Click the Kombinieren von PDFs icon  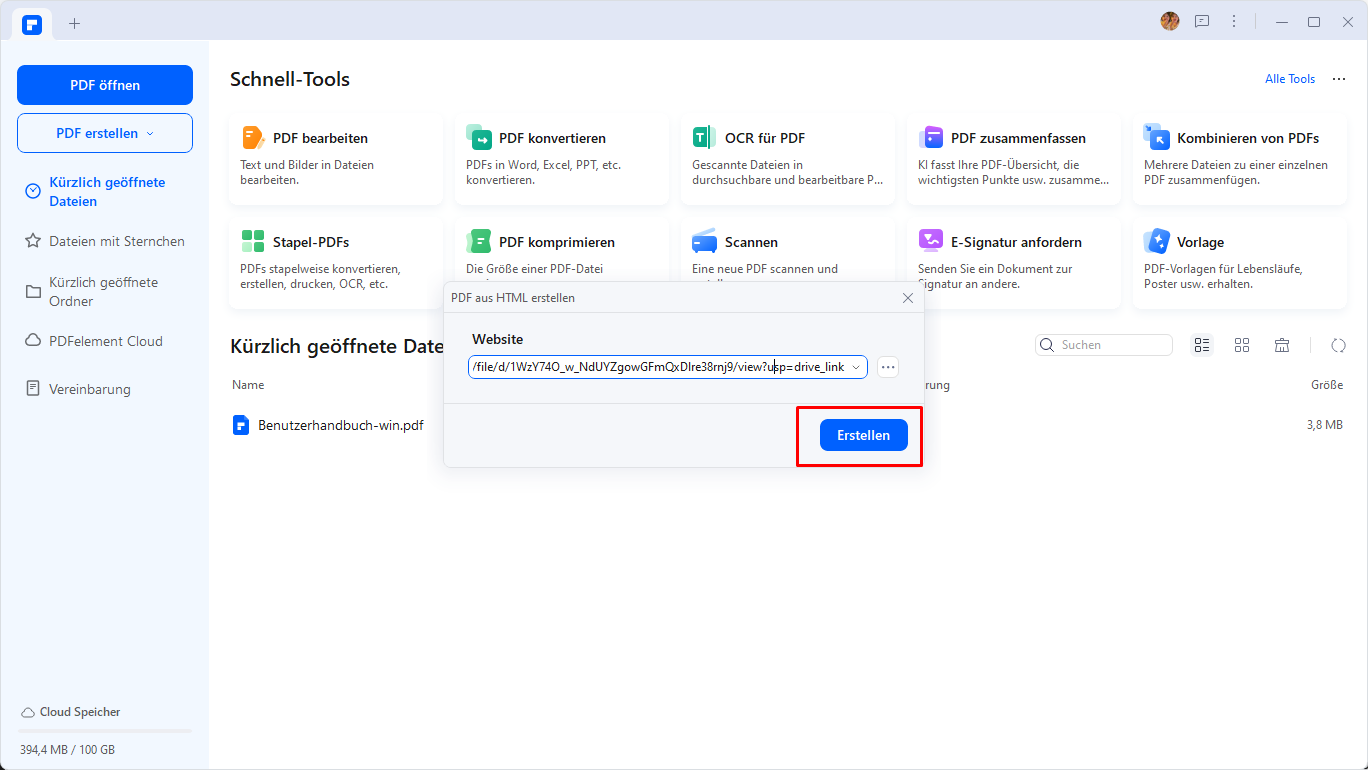coord(1157,138)
